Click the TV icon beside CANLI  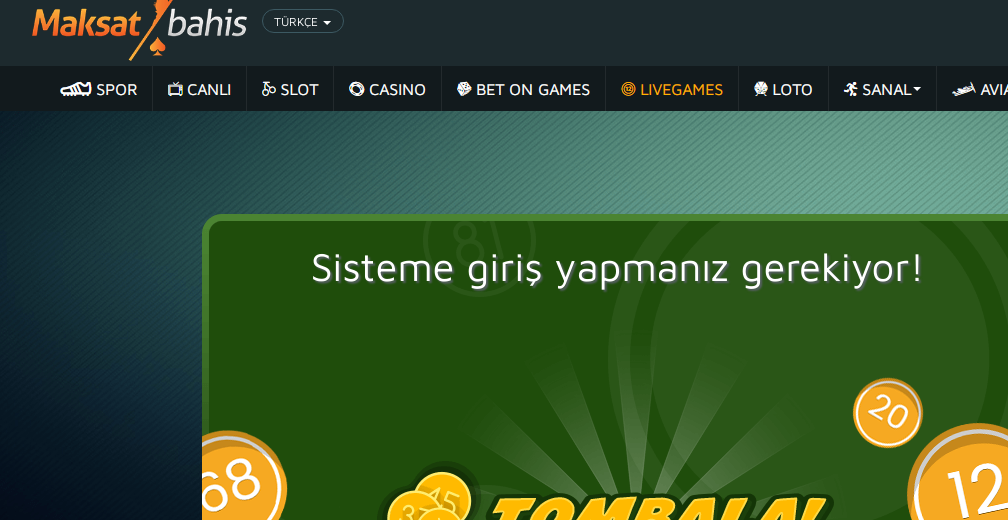tap(176, 89)
